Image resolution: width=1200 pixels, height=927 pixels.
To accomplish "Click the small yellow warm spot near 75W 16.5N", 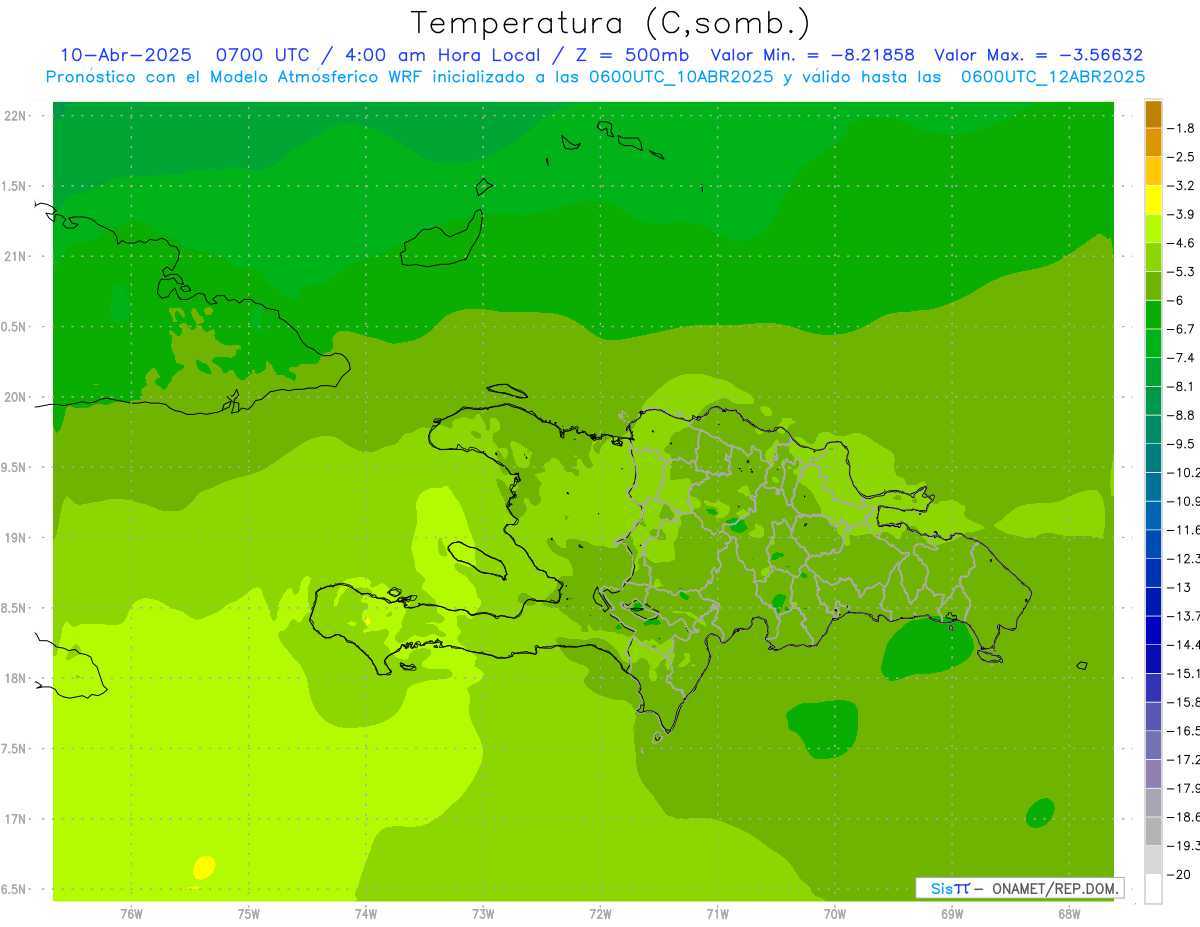I will click(x=204, y=867).
